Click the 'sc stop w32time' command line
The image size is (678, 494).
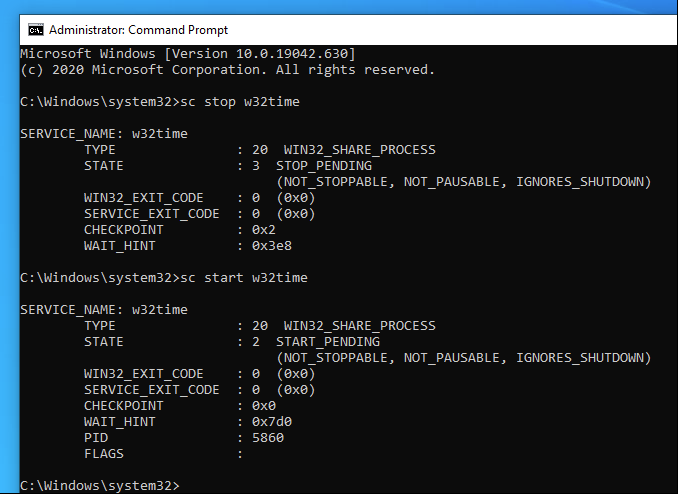point(160,102)
